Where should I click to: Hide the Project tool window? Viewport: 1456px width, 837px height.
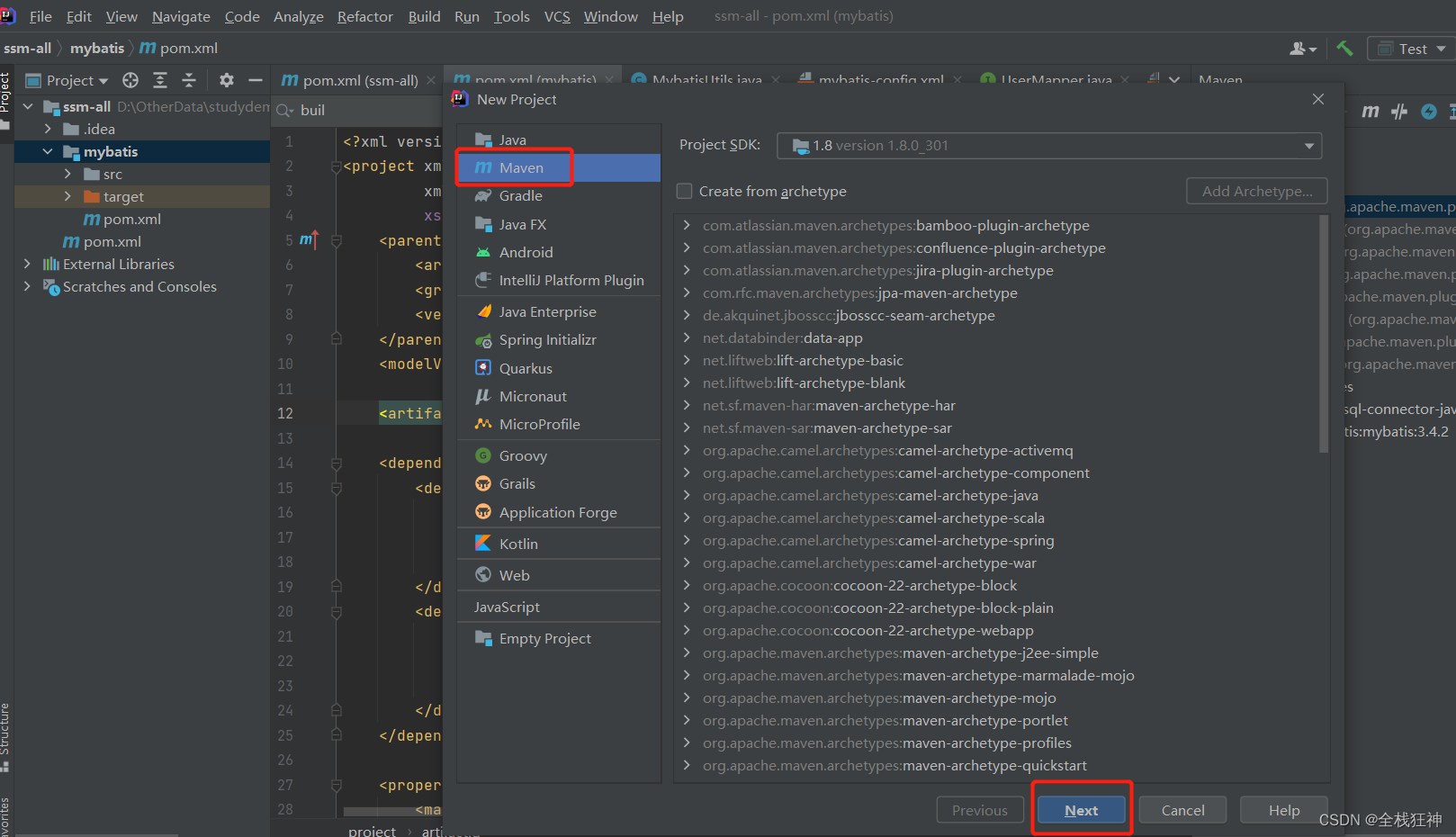coord(256,80)
